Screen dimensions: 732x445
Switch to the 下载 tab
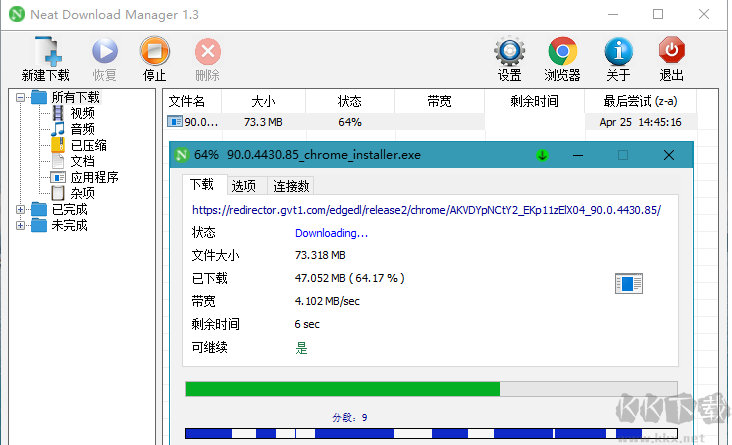[204, 184]
